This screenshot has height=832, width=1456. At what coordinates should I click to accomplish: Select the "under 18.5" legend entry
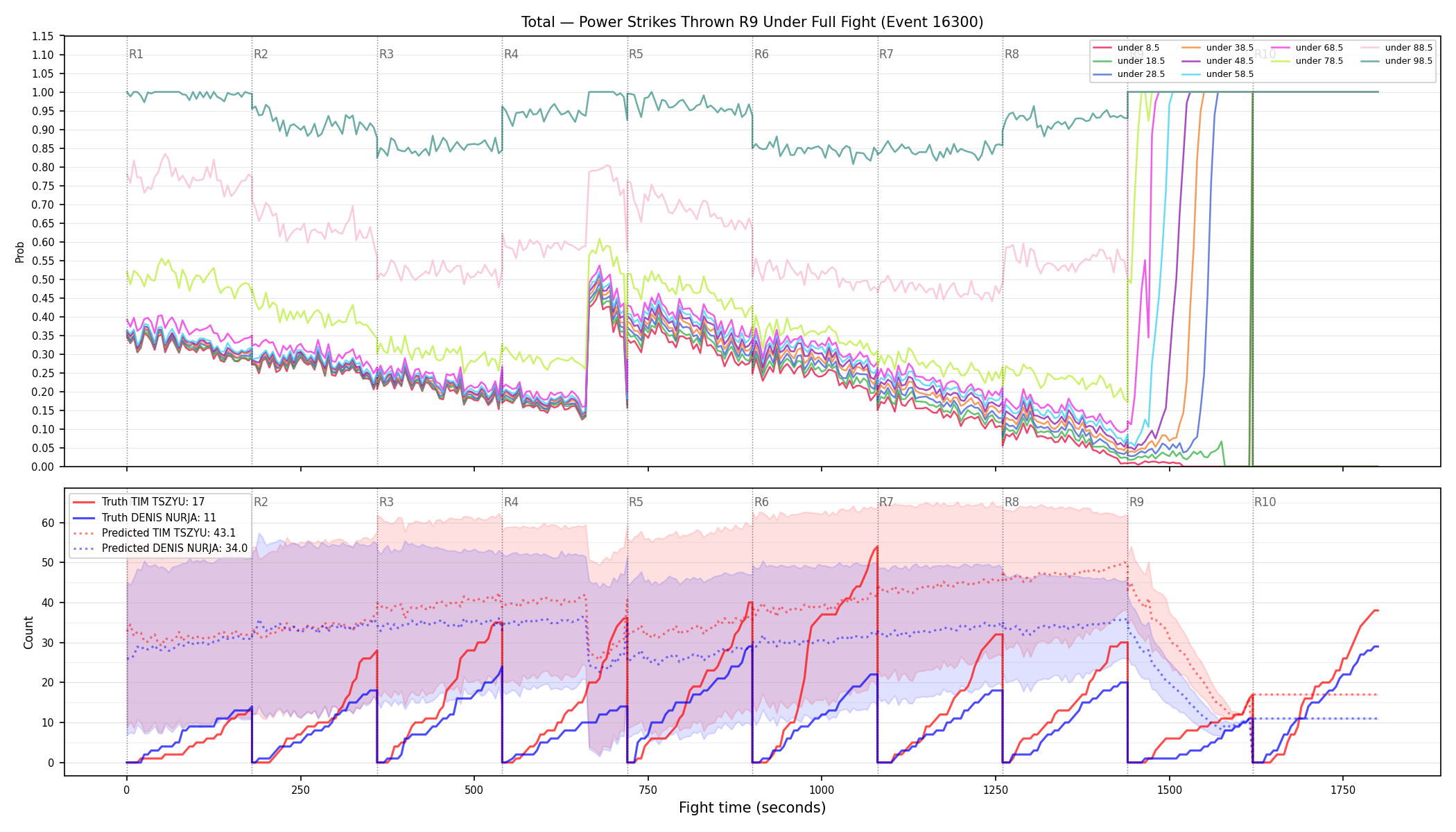tap(1129, 61)
